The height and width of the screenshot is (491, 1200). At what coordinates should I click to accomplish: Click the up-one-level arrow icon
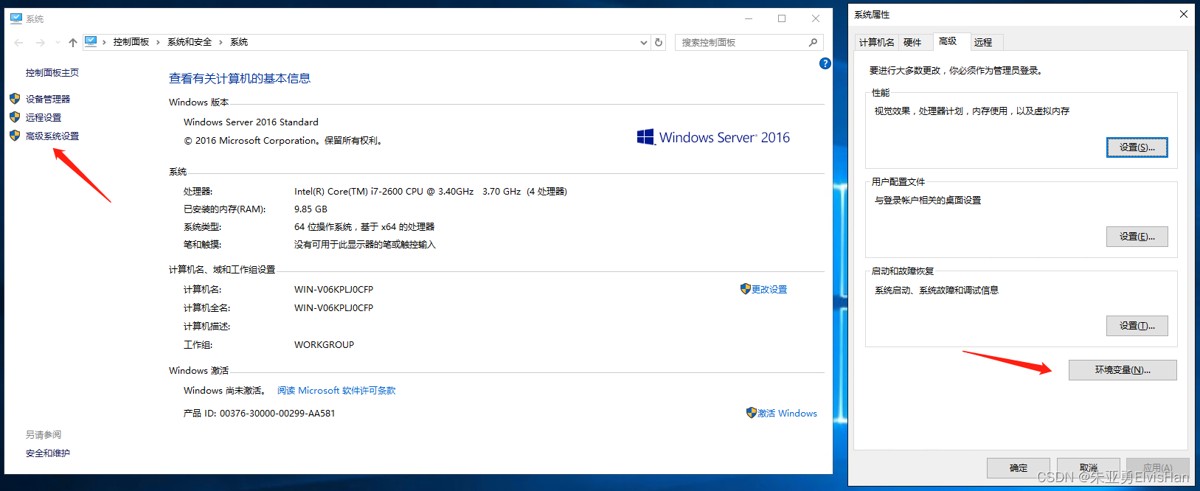pos(73,42)
